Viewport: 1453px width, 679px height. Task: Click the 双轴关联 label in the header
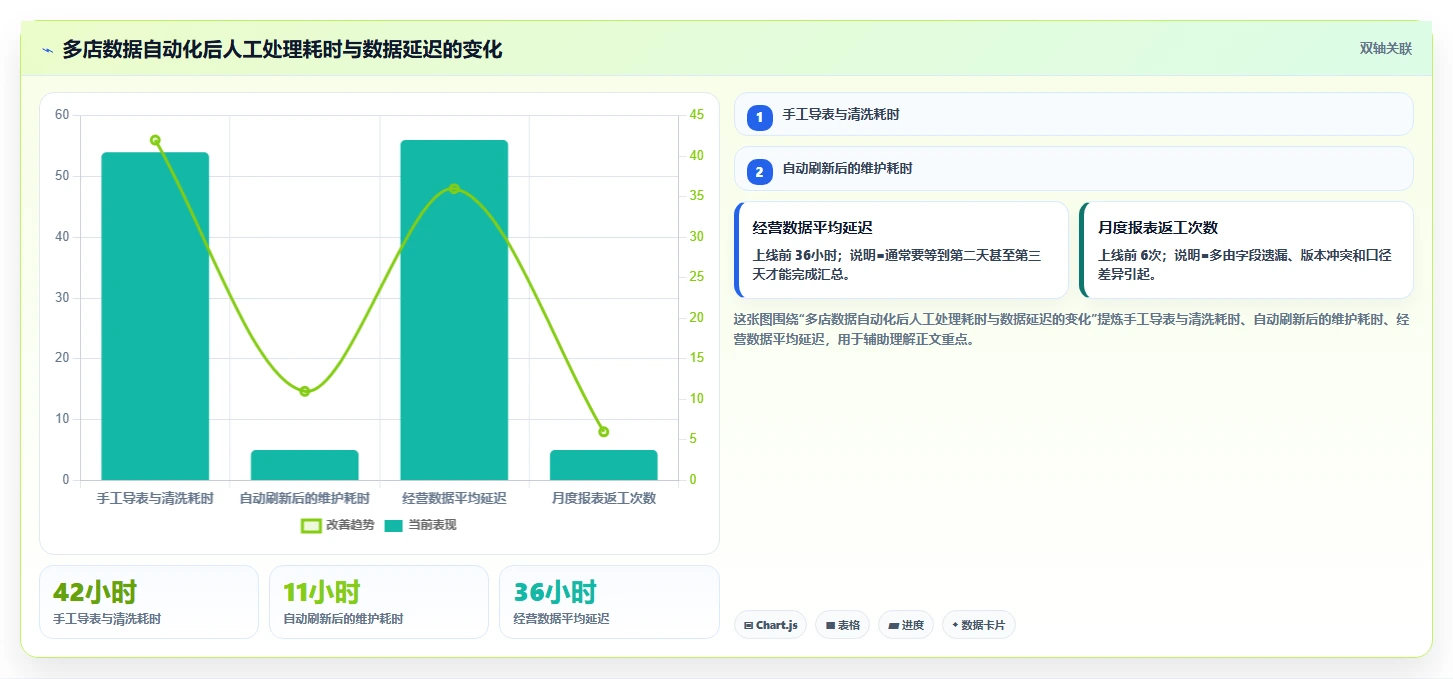click(x=1385, y=48)
